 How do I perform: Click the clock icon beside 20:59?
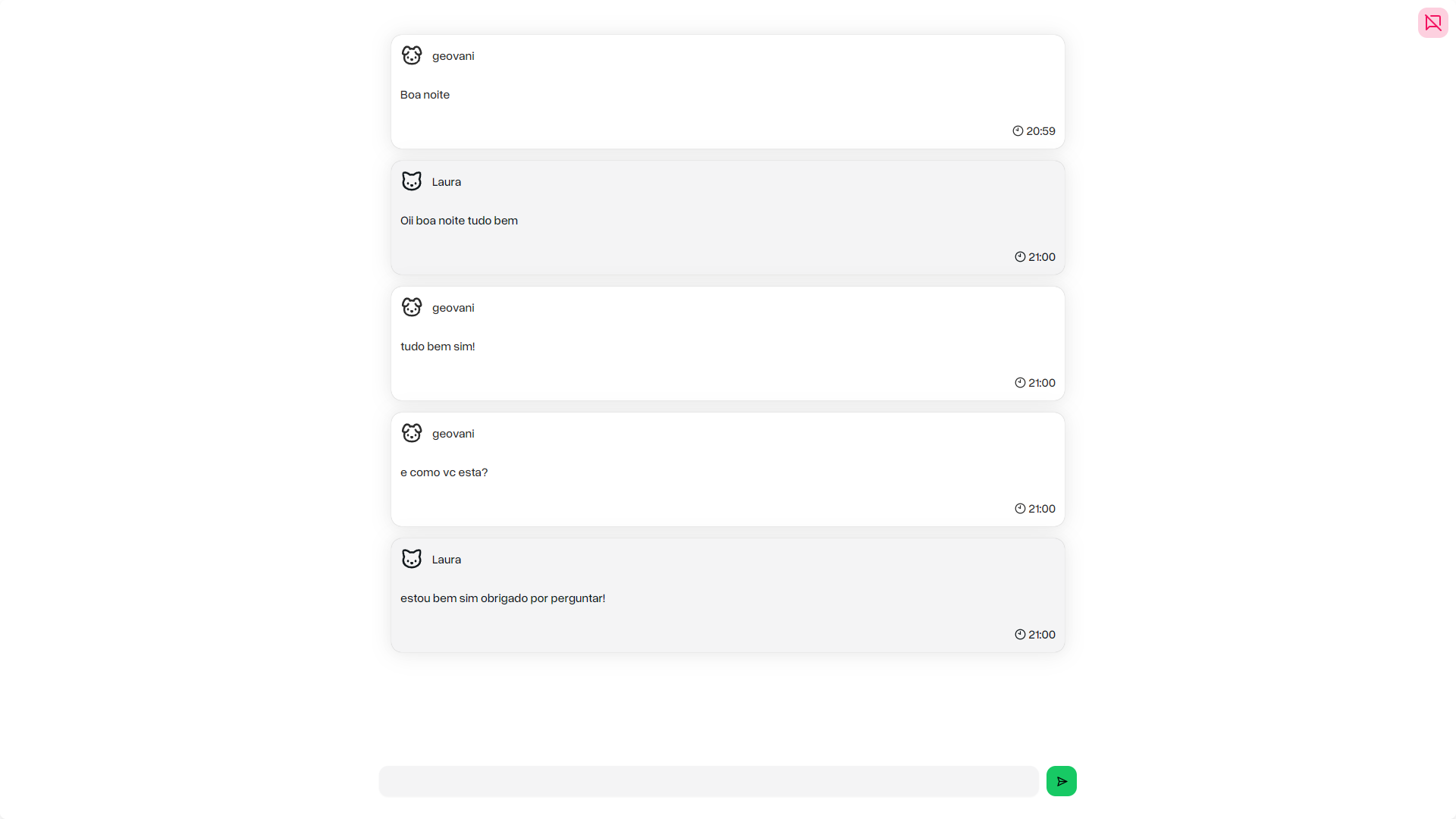pos(1018,131)
